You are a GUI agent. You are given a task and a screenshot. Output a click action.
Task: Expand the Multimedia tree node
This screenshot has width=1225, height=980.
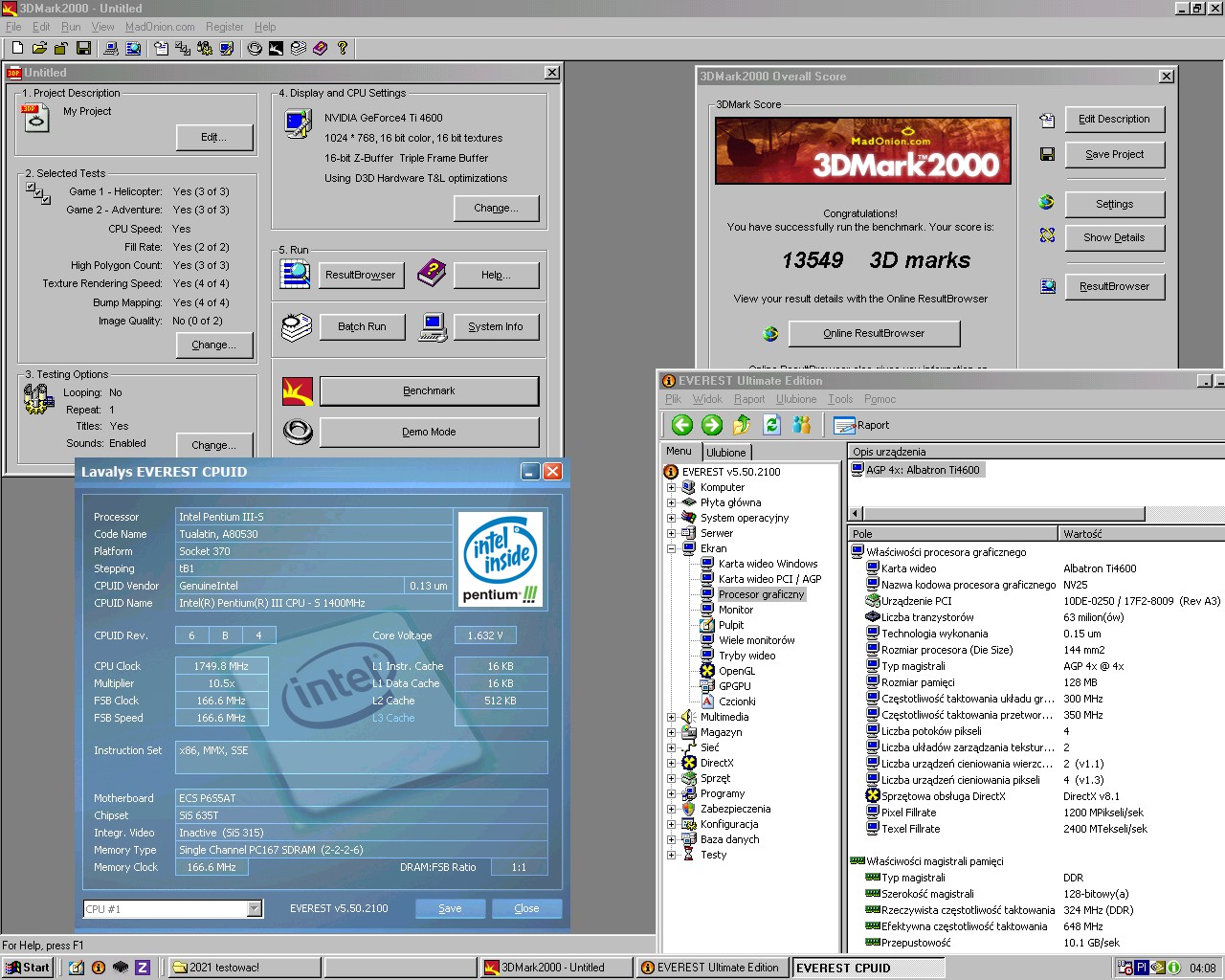click(x=671, y=717)
